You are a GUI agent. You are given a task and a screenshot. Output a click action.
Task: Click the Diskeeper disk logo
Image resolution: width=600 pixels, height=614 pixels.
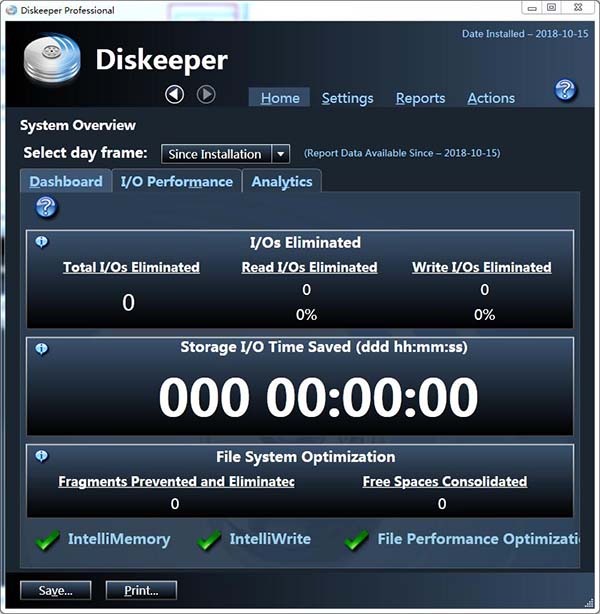52,59
